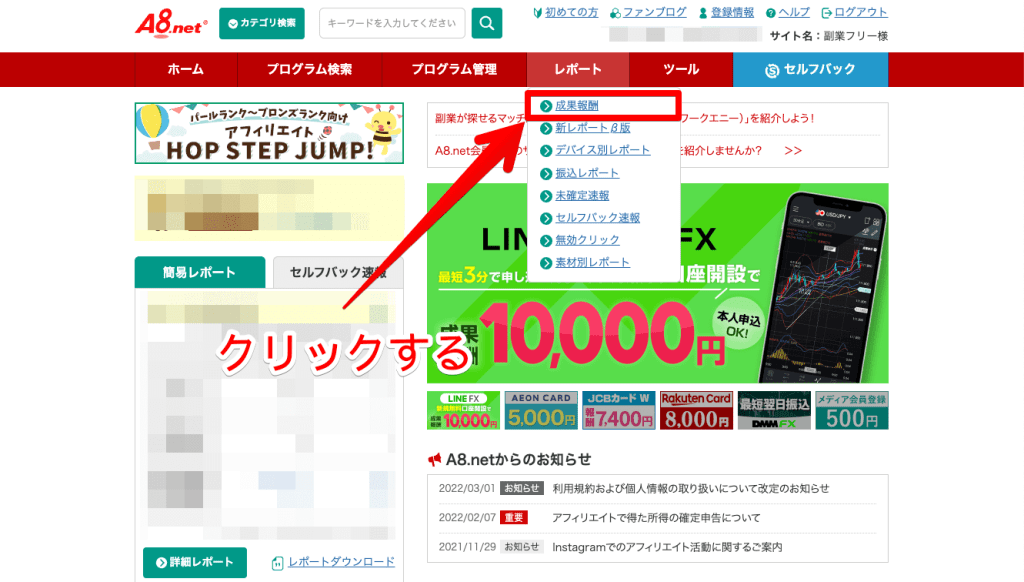Select 未確定速報 menu entry

point(582,195)
